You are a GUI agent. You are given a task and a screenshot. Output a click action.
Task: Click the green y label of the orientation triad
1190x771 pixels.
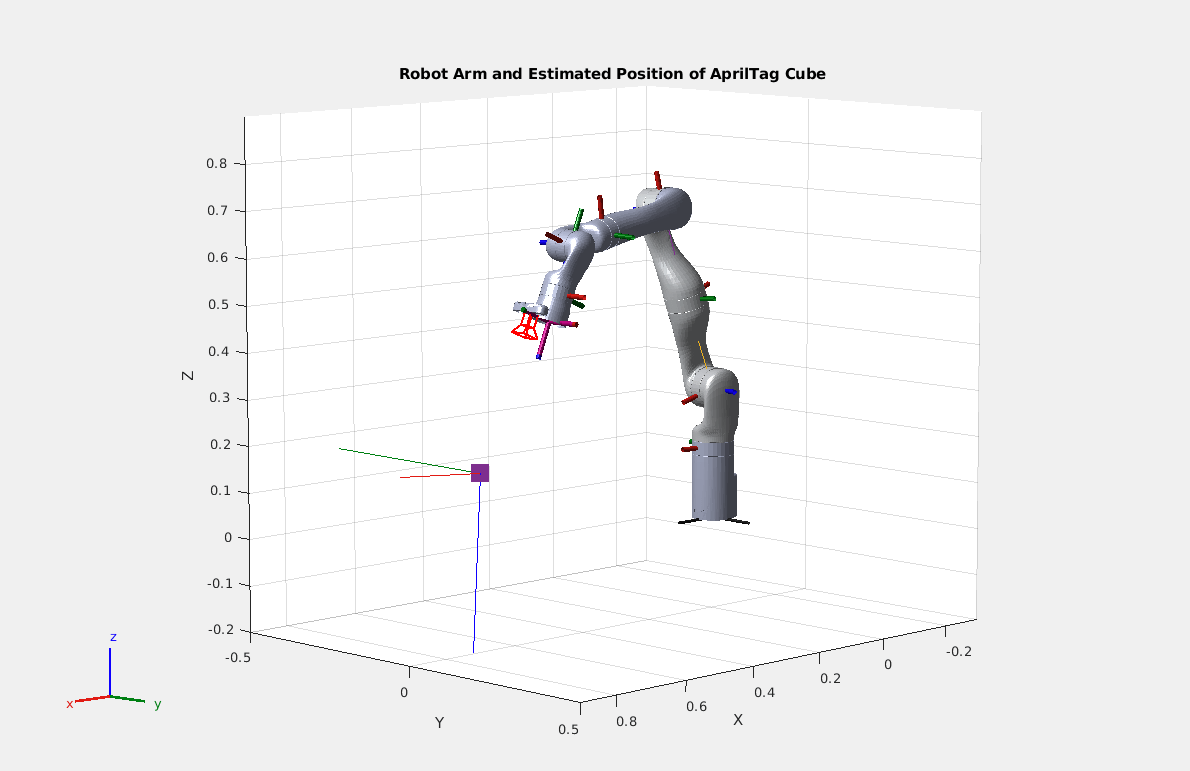(157, 704)
